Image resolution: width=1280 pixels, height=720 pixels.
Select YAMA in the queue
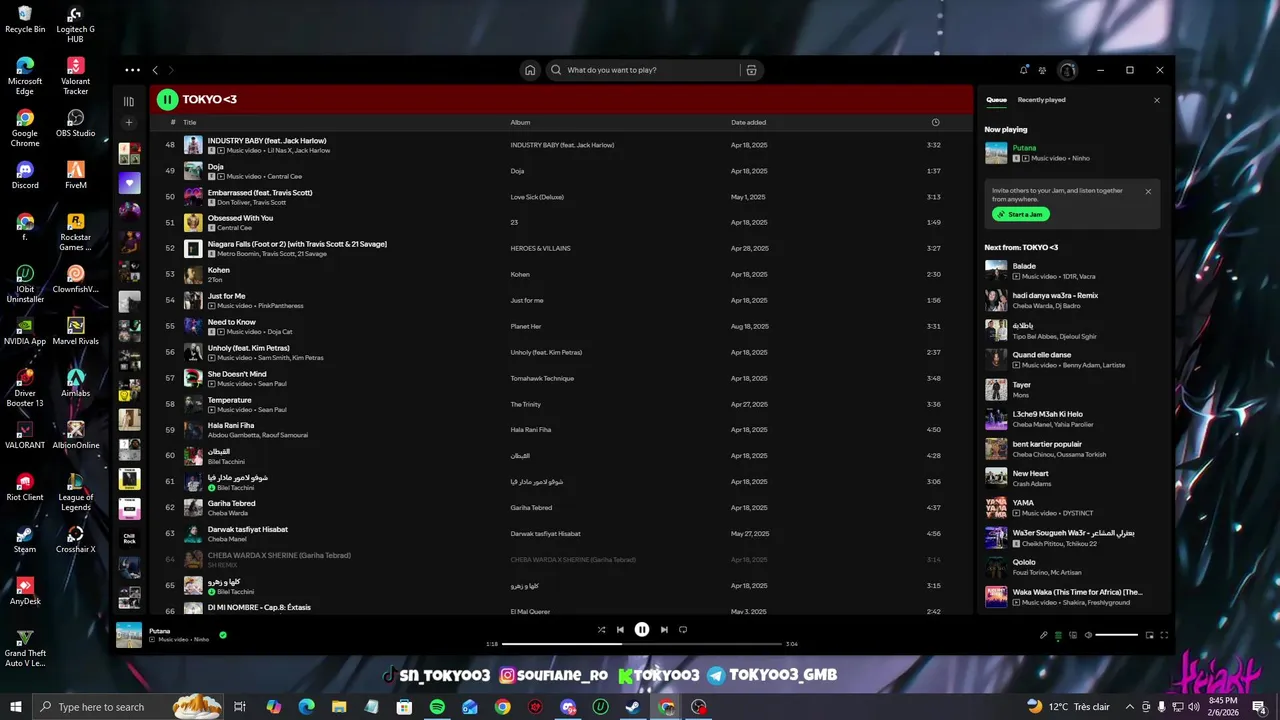pyautogui.click(x=1073, y=508)
